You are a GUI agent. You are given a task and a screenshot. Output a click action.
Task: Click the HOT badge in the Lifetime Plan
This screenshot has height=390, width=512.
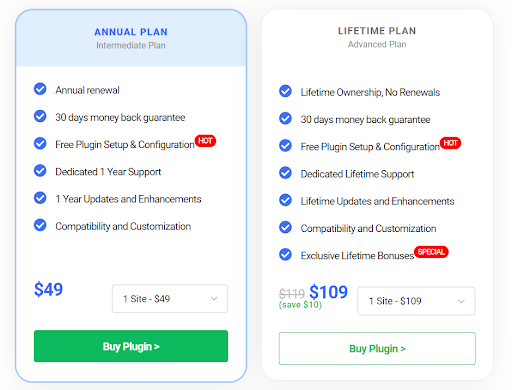point(450,143)
